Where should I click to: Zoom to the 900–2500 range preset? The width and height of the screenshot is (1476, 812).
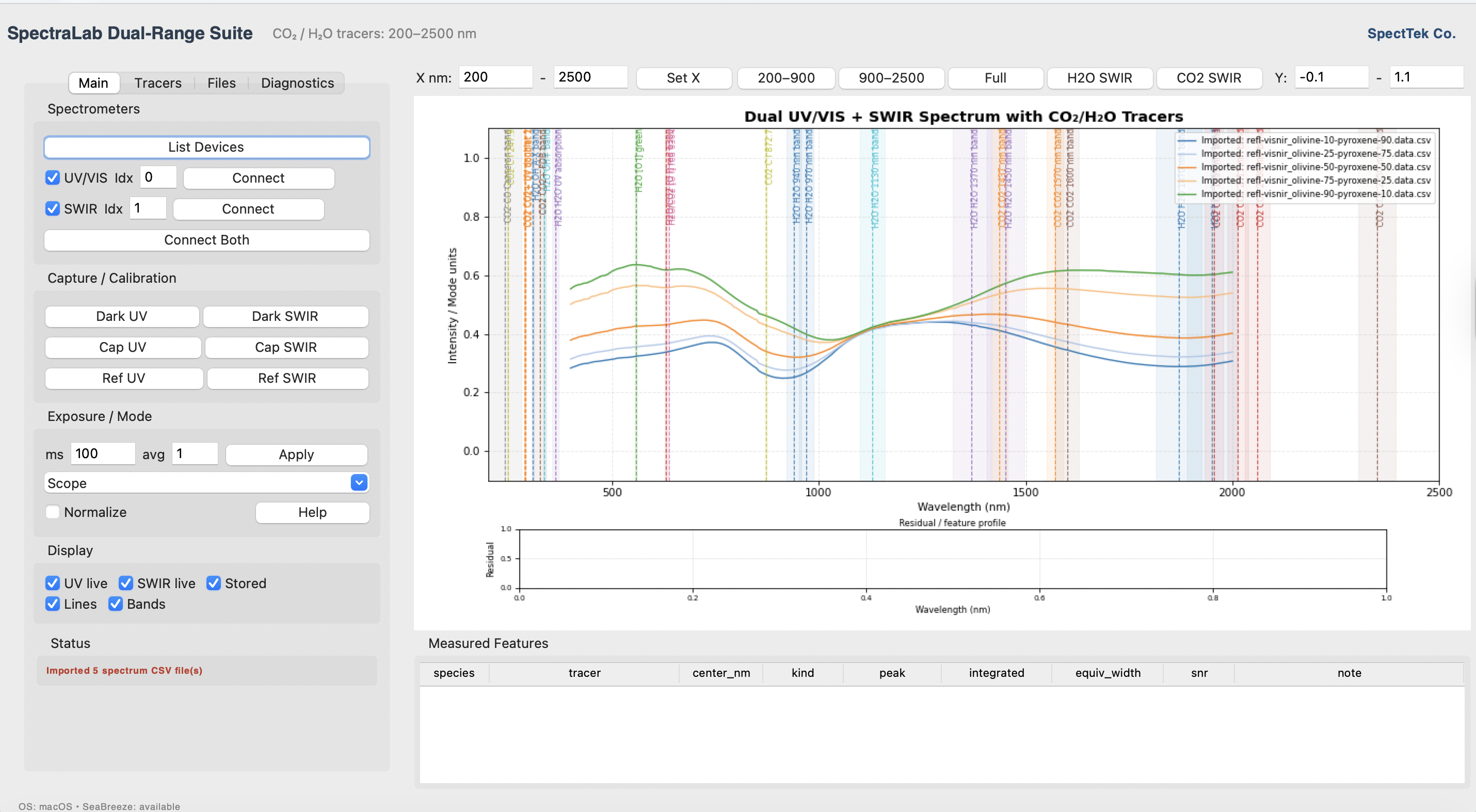point(892,78)
